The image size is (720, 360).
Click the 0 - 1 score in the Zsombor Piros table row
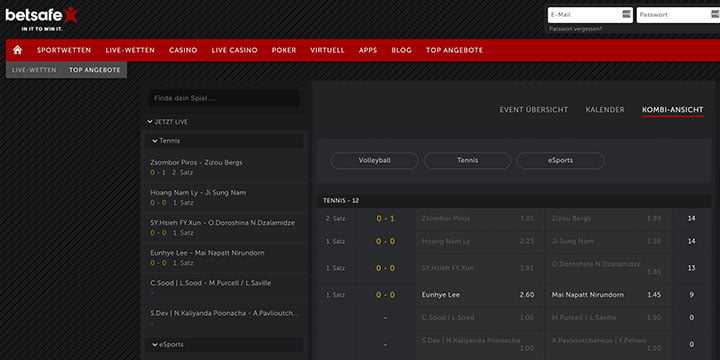tap(385, 219)
